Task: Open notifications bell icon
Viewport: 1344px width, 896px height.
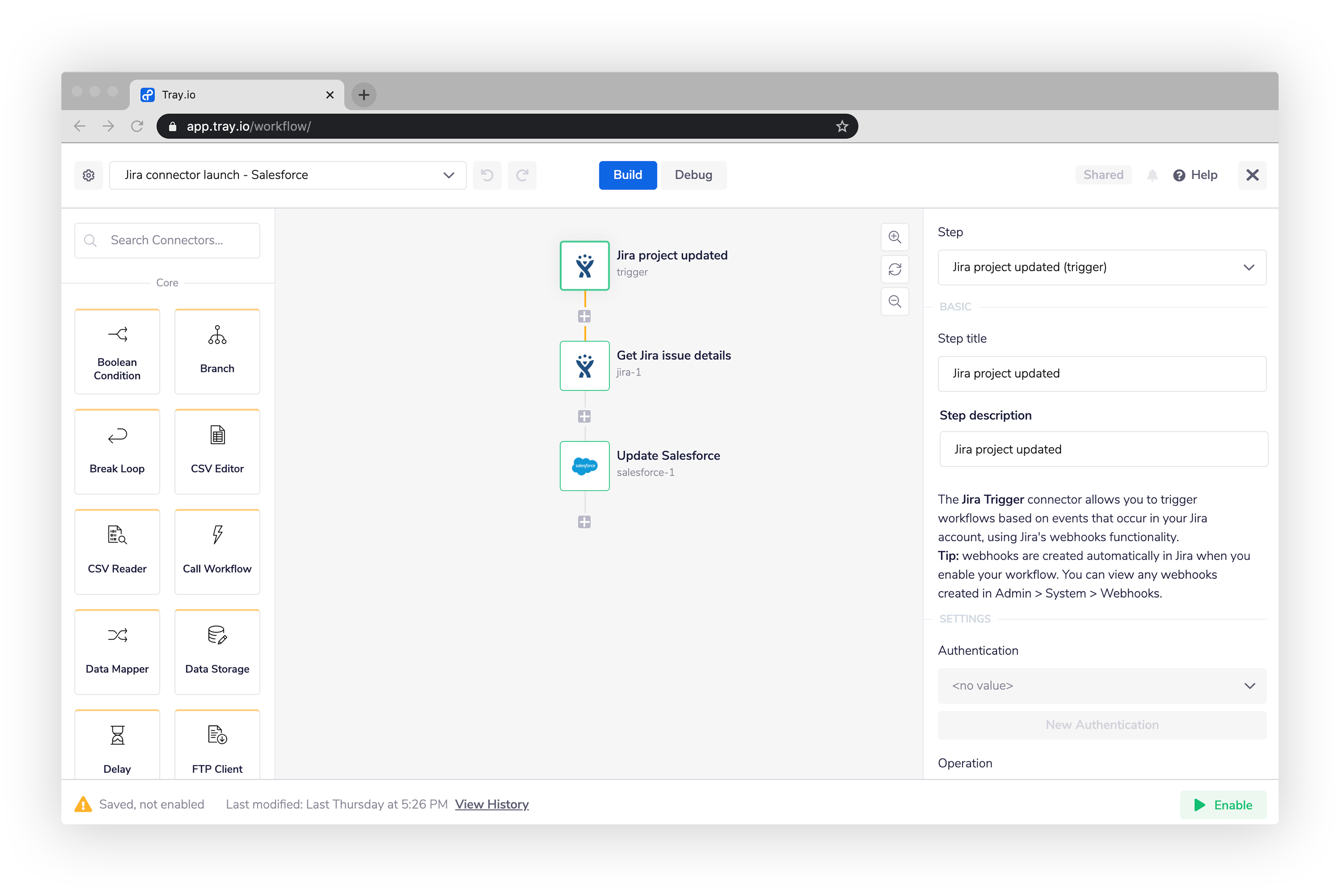Action: pyautogui.click(x=1152, y=176)
